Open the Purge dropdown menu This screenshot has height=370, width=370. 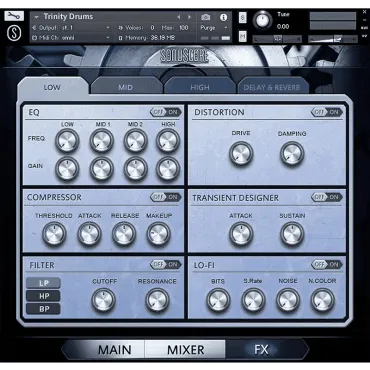[x=214, y=28]
